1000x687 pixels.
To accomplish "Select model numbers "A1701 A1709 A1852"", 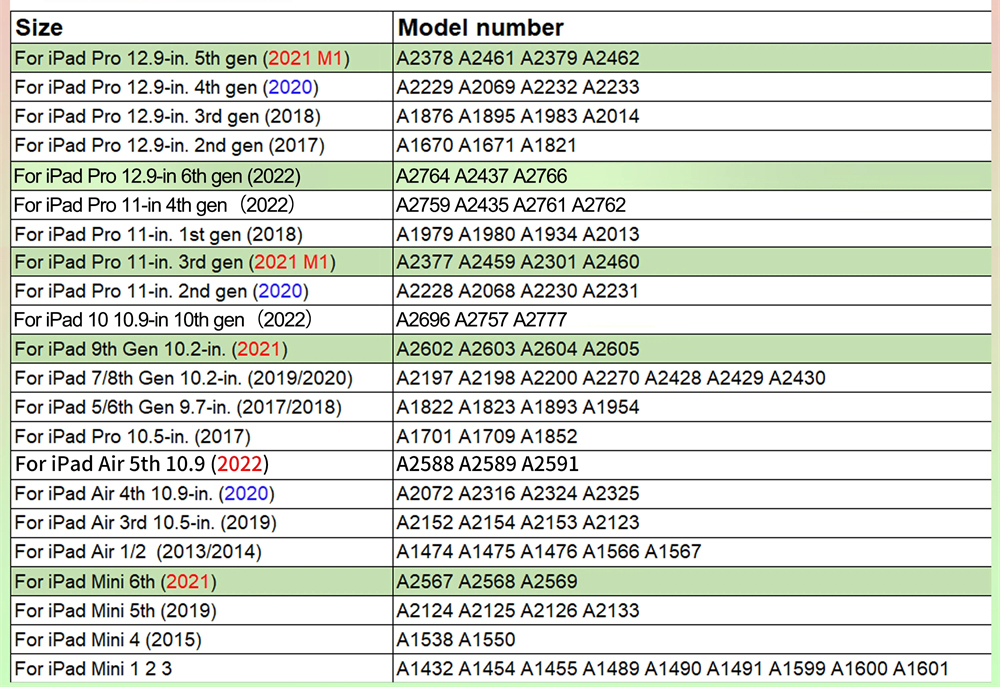I will (x=487, y=436).
